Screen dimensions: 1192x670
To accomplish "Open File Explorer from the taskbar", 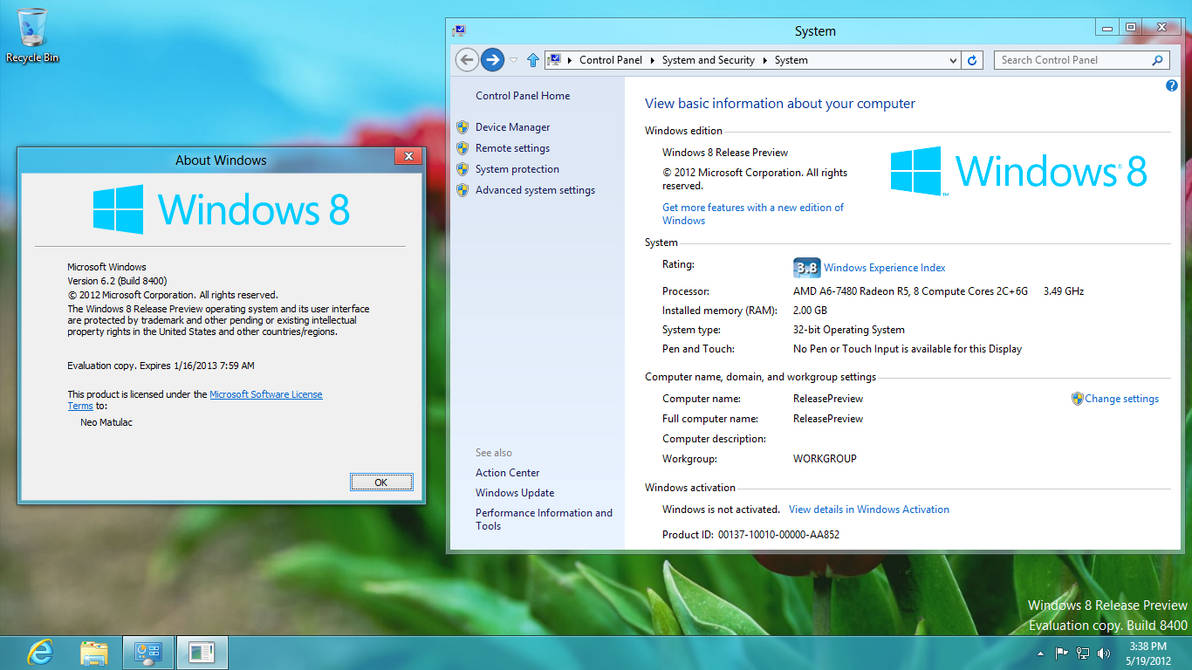I will [94, 652].
